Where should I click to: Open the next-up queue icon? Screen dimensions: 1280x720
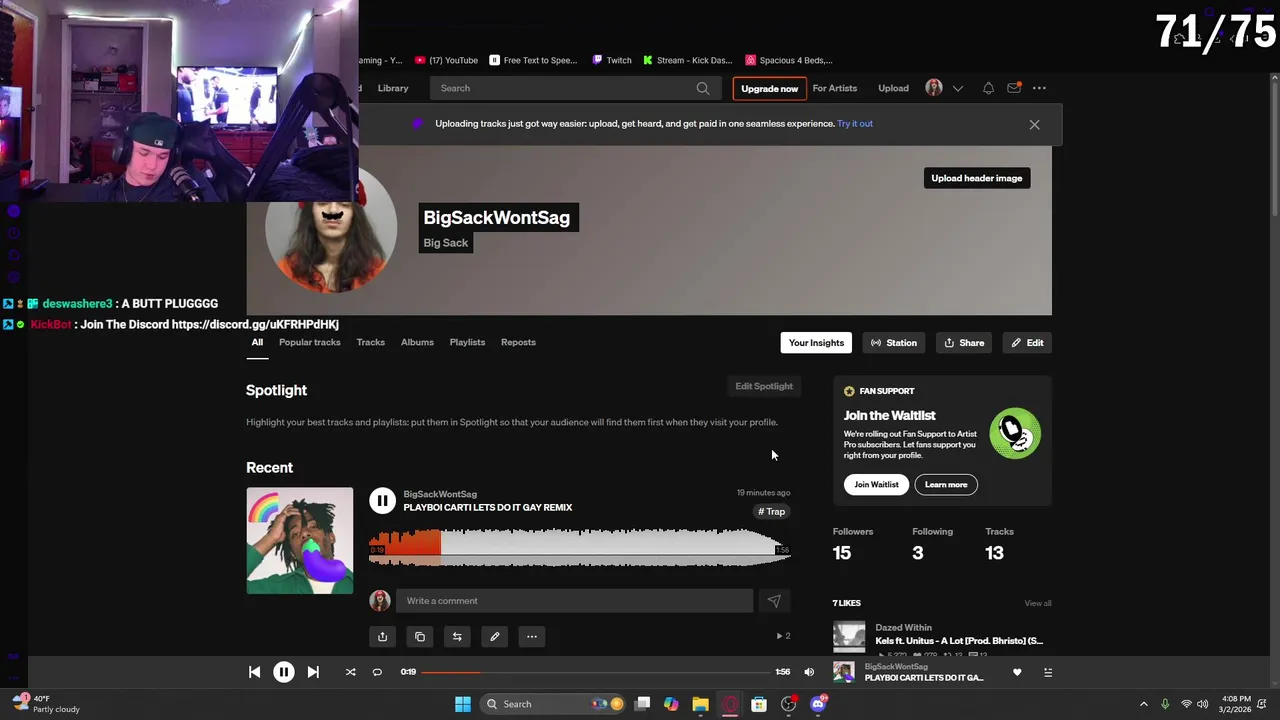click(x=1048, y=672)
